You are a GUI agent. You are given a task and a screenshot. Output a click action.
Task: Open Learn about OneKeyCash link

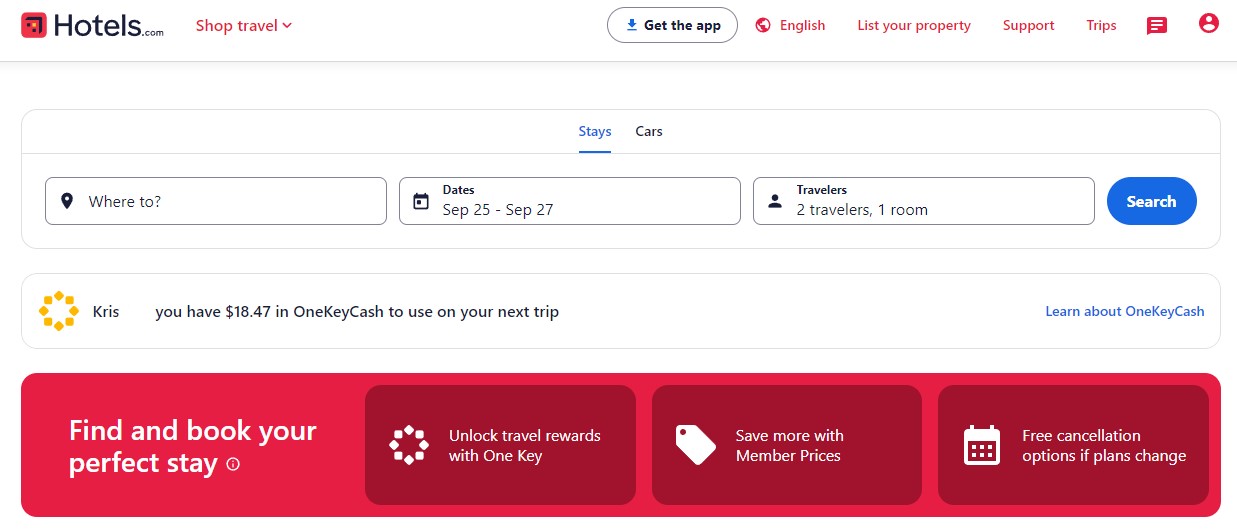1124,311
